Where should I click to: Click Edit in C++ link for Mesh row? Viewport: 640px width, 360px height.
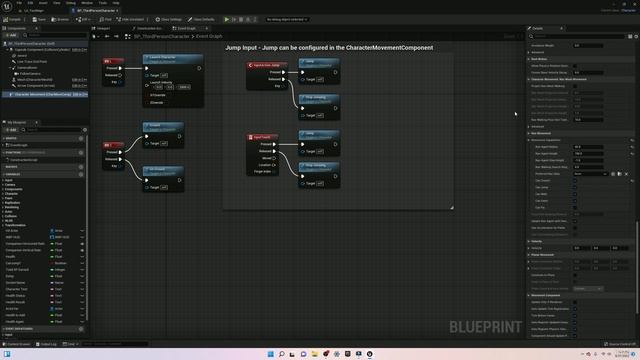(79, 80)
